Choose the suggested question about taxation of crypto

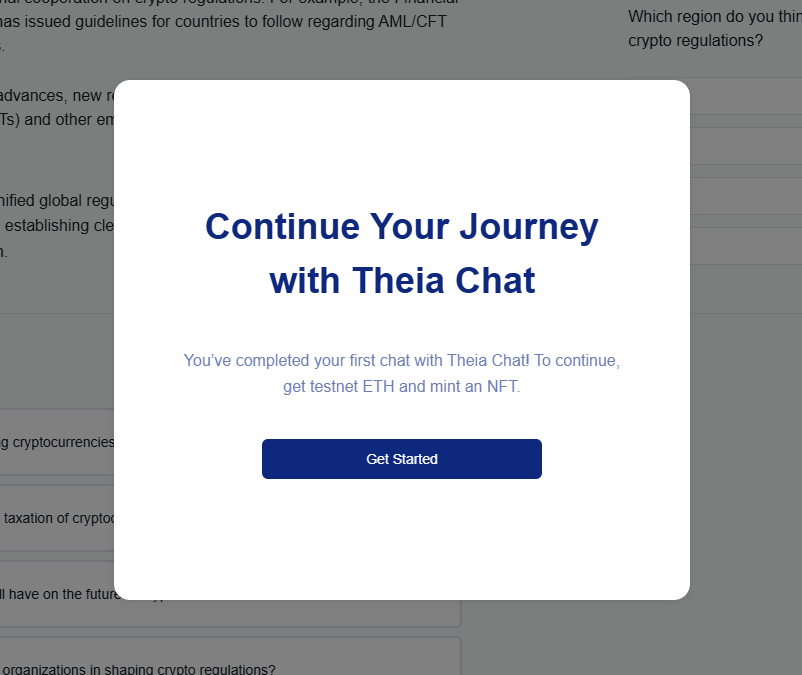click(57, 518)
